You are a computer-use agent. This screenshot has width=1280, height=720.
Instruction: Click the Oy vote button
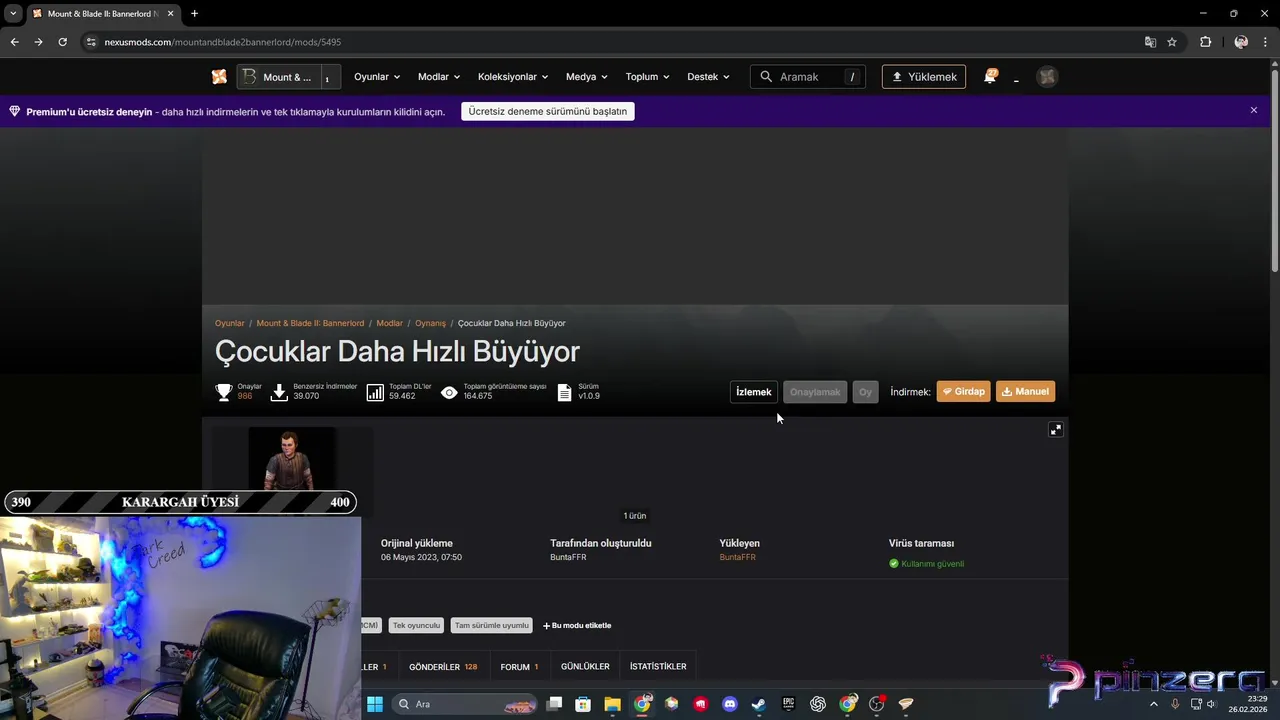[x=865, y=392]
